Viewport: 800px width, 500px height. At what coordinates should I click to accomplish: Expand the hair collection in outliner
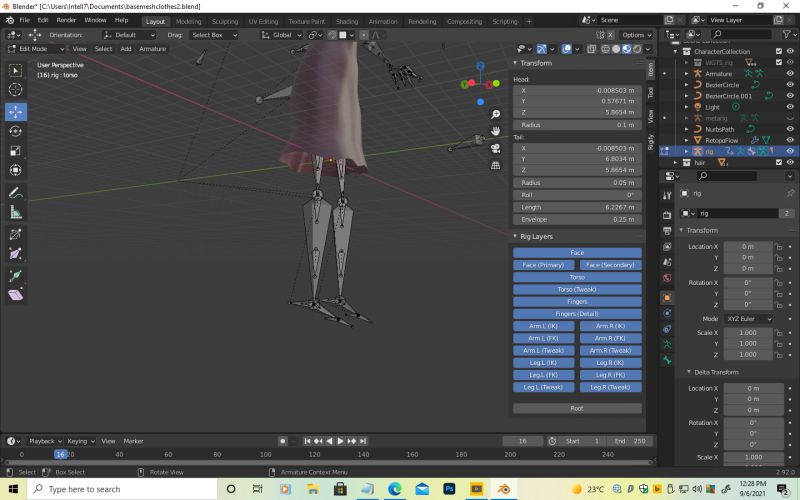click(x=676, y=162)
